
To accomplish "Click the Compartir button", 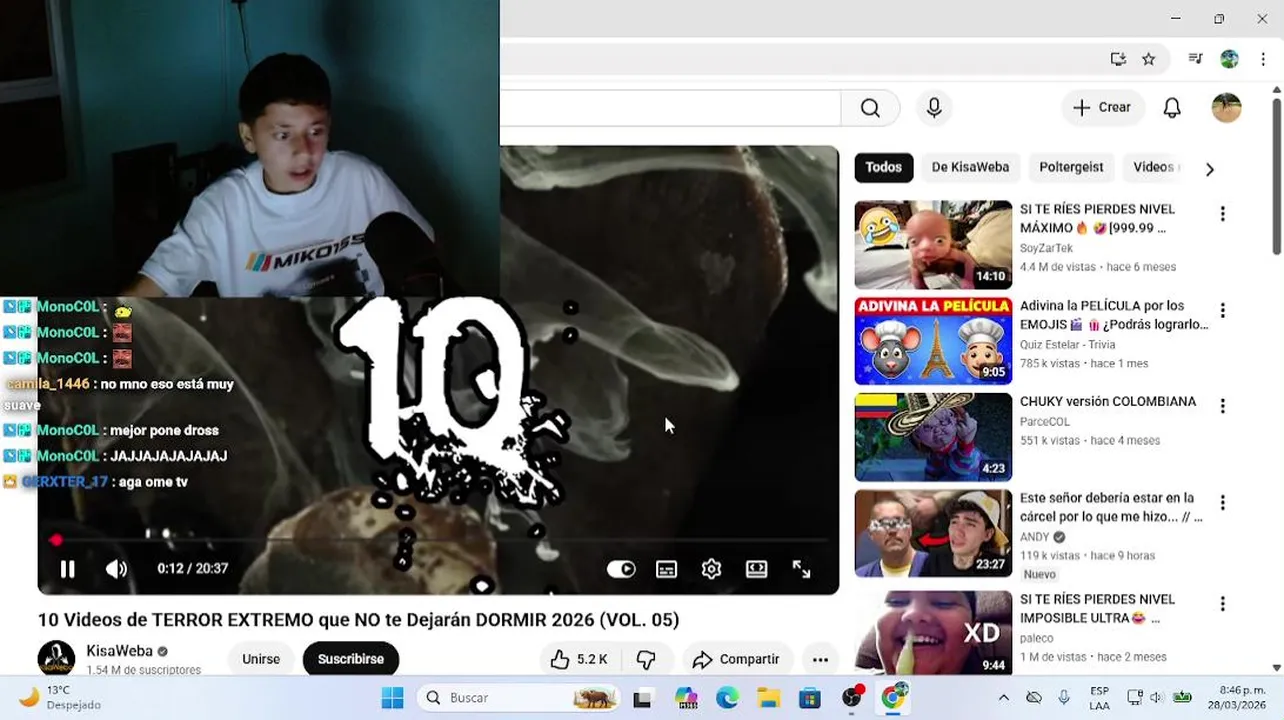I will click(x=736, y=659).
